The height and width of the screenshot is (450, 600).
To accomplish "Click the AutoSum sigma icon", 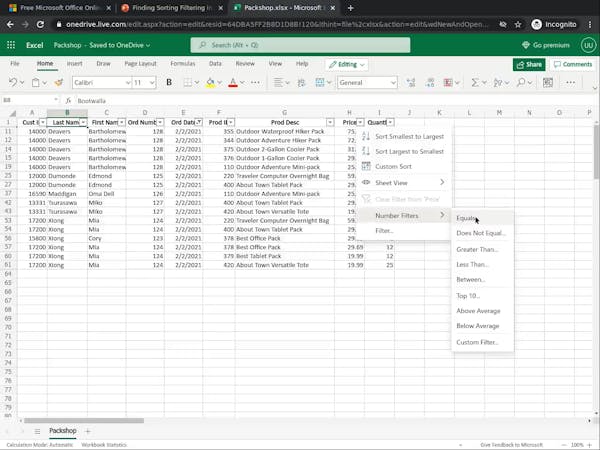I will [475, 82].
